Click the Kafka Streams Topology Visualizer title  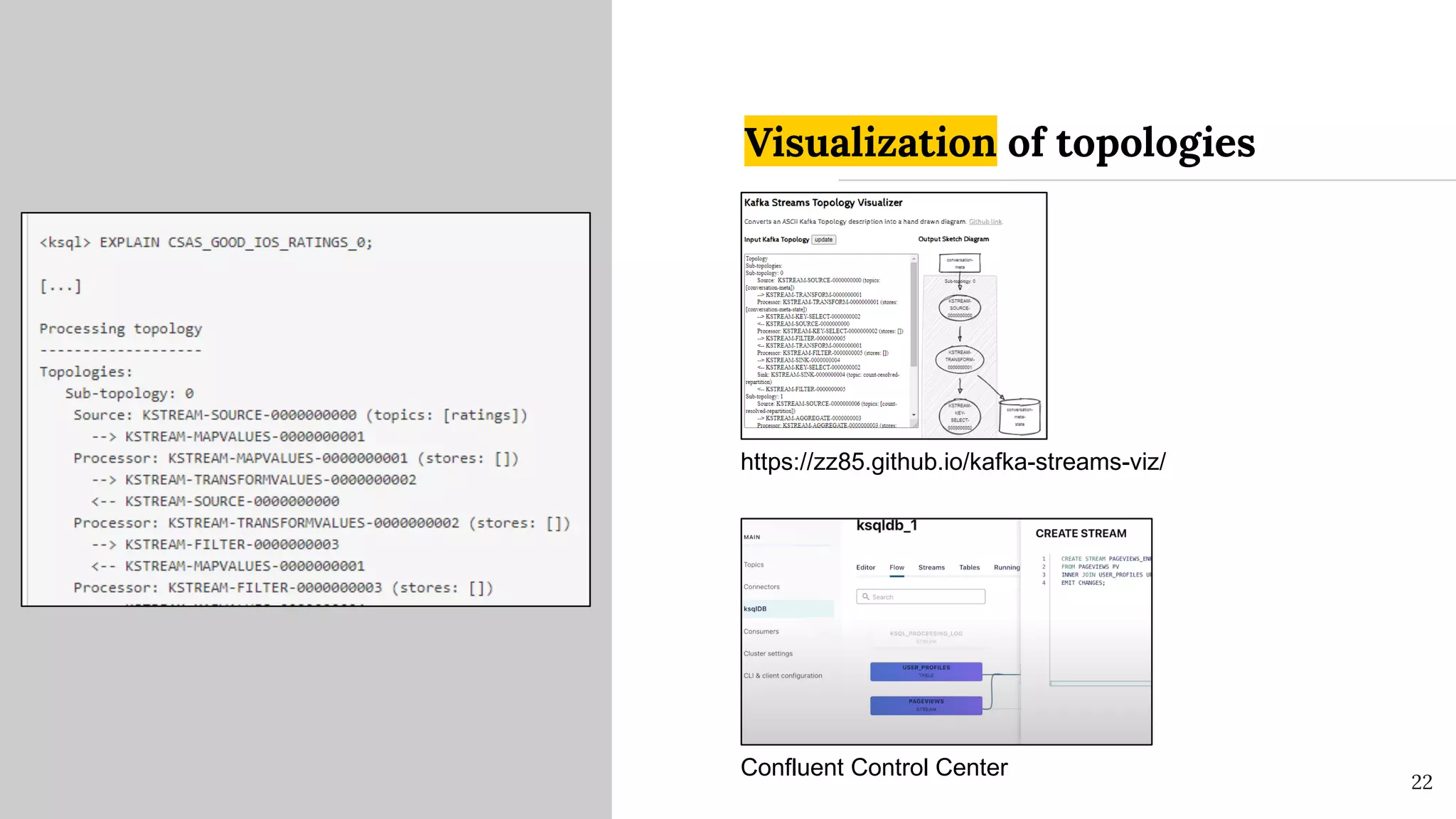[x=823, y=203]
